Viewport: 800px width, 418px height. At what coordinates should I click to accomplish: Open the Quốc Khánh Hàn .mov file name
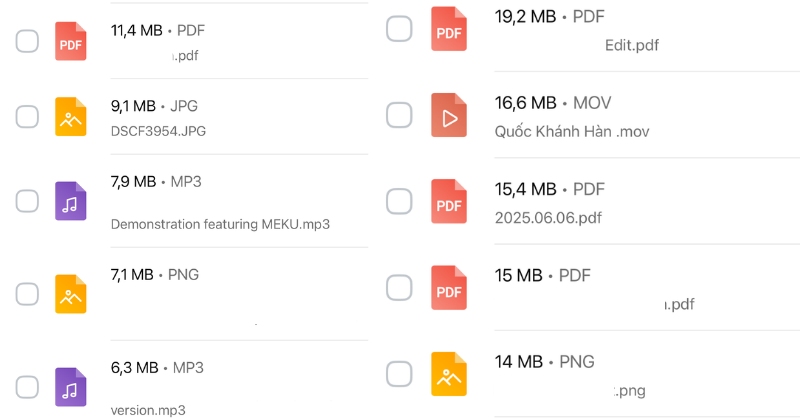point(566,131)
